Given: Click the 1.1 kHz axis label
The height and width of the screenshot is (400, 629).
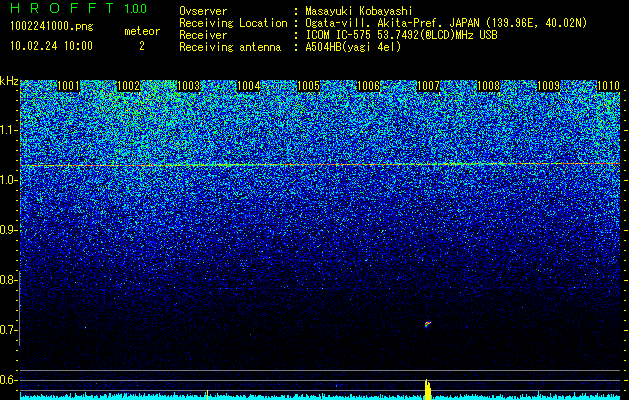Looking at the screenshot, I should point(9,130).
